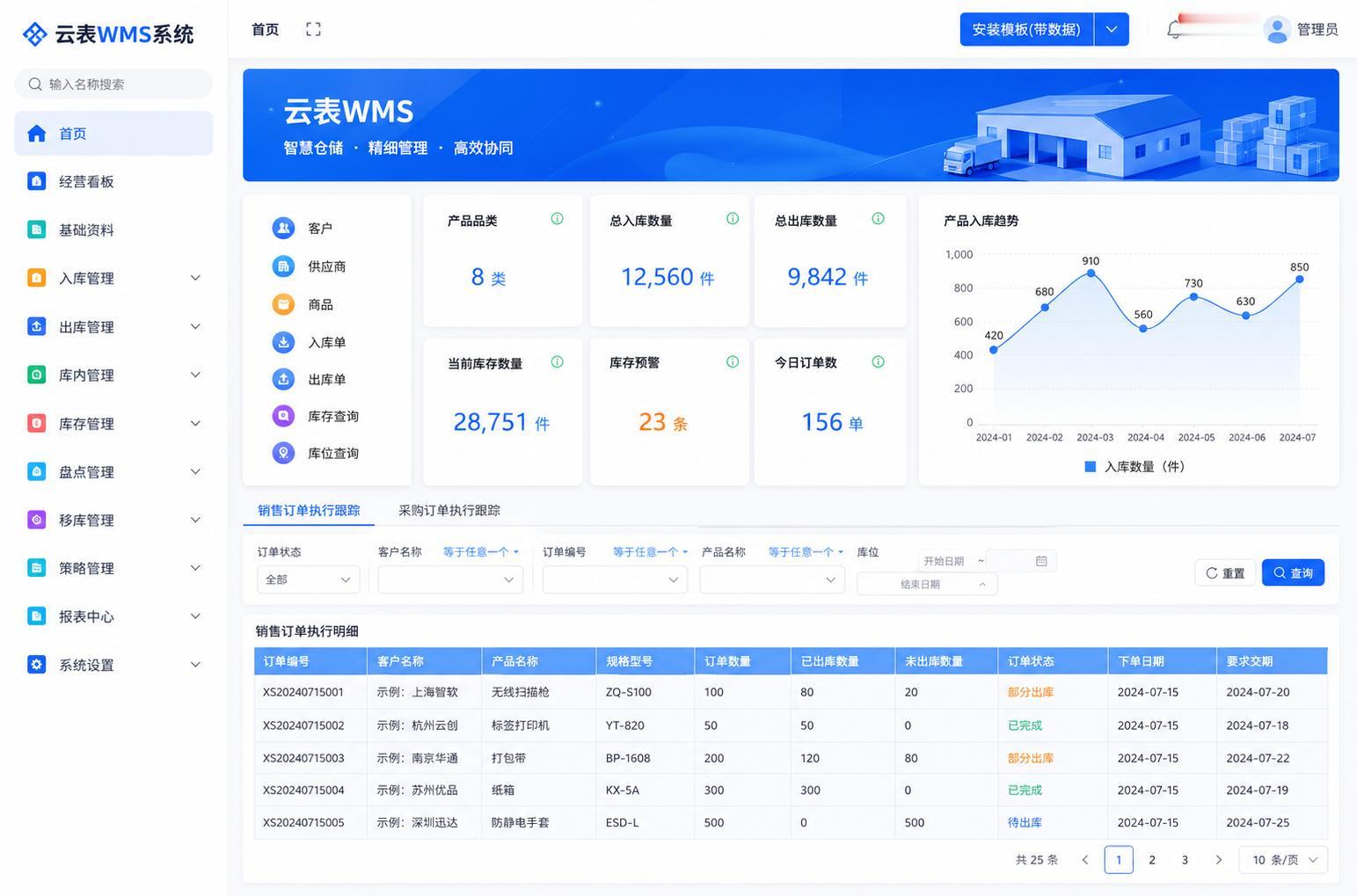The height and width of the screenshot is (896, 1357).
Task: Click calendar icon in date range field
Action: click(x=1041, y=561)
